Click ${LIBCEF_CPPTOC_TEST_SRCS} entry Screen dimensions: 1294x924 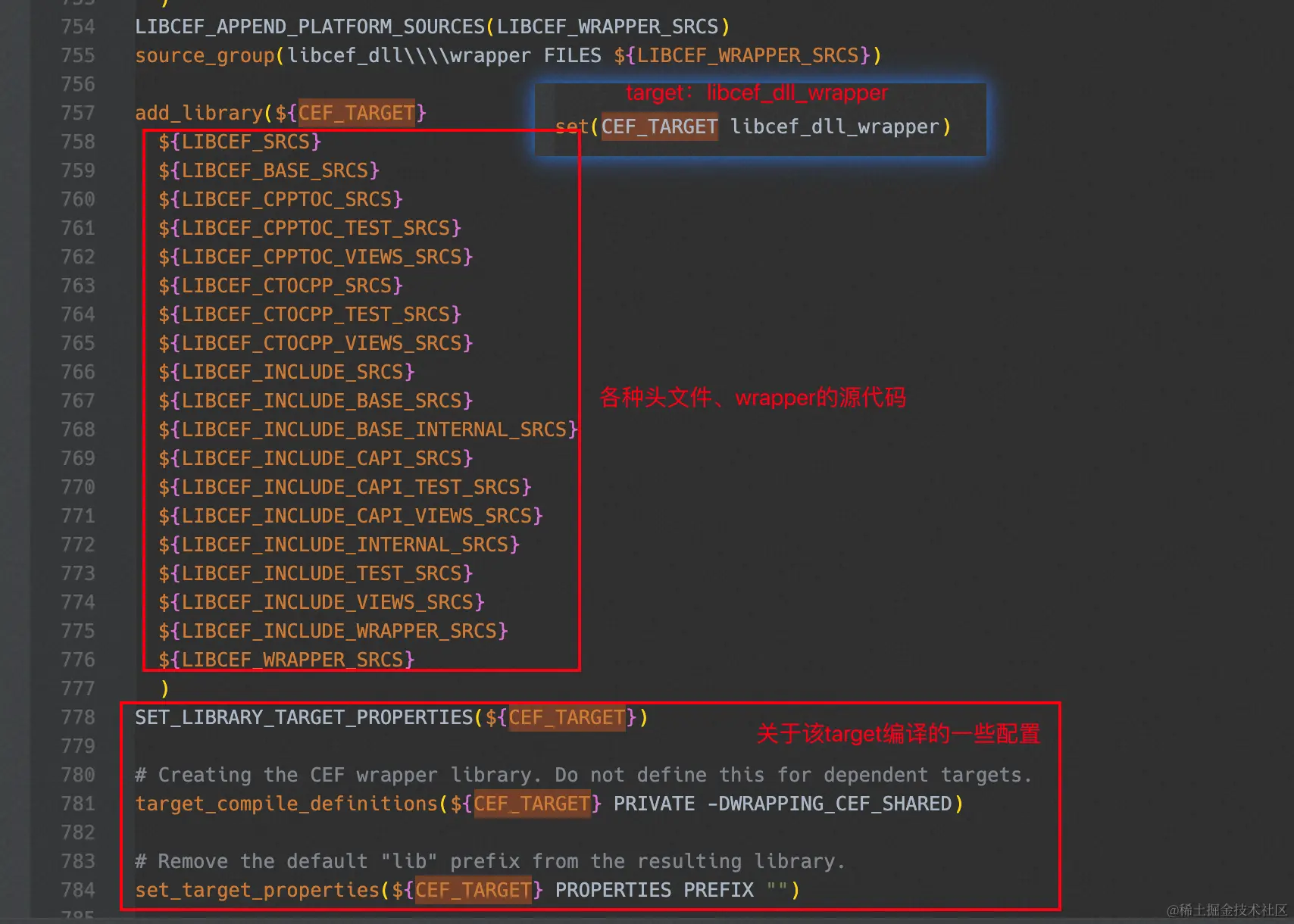coord(310,228)
